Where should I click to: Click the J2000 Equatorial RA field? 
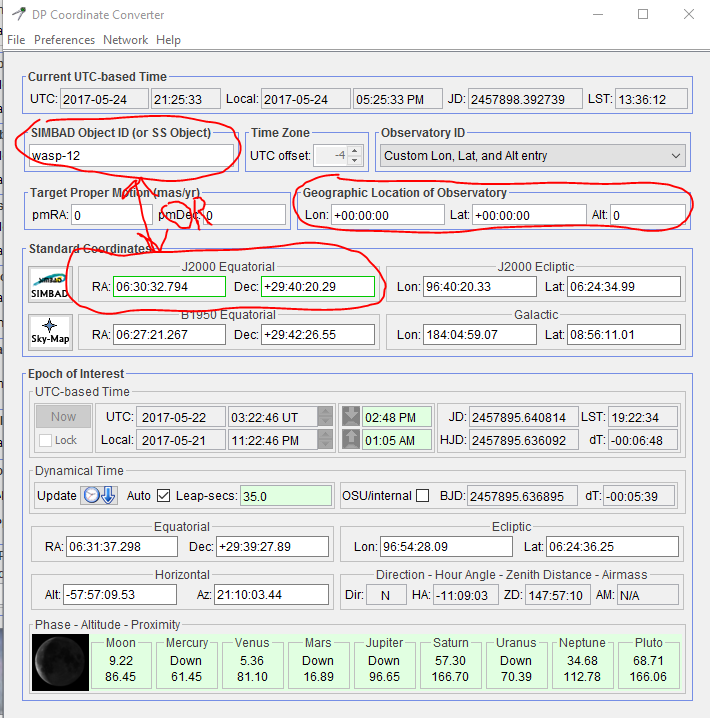pos(169,287)
